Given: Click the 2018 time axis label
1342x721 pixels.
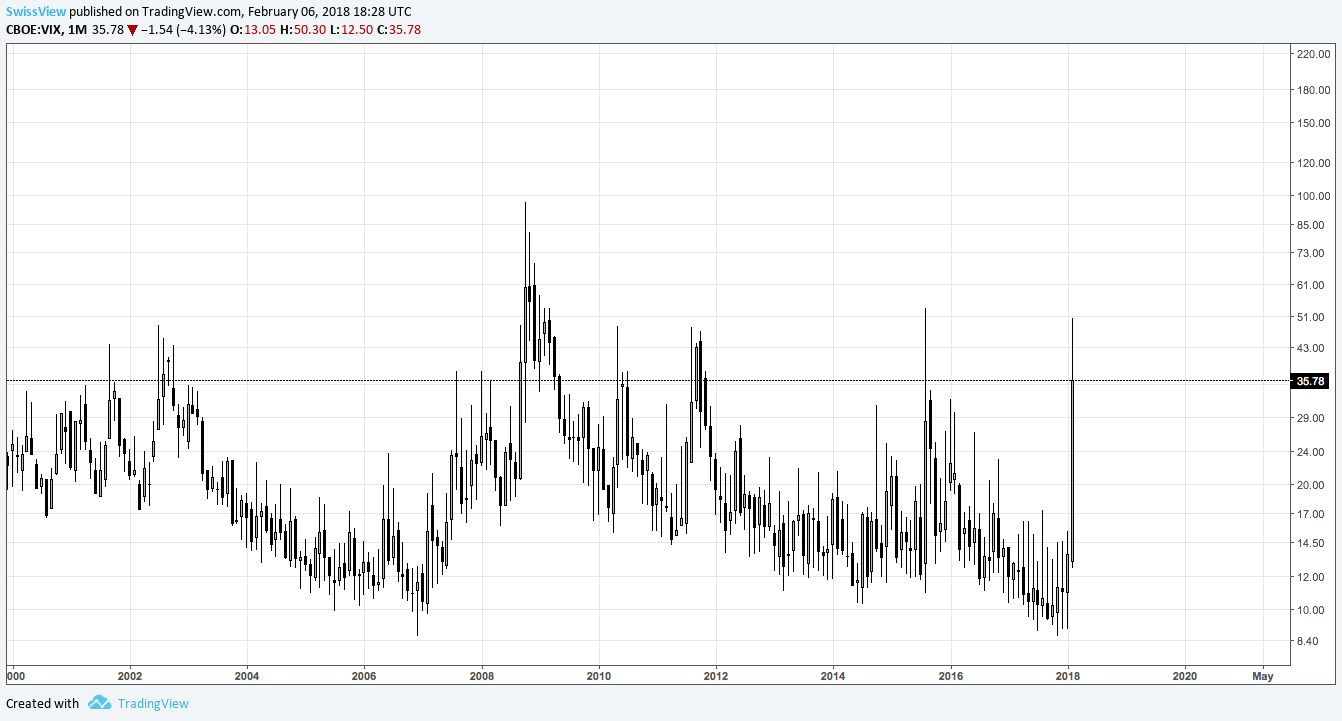Looking at the screenshot, I should (1068, 676).
